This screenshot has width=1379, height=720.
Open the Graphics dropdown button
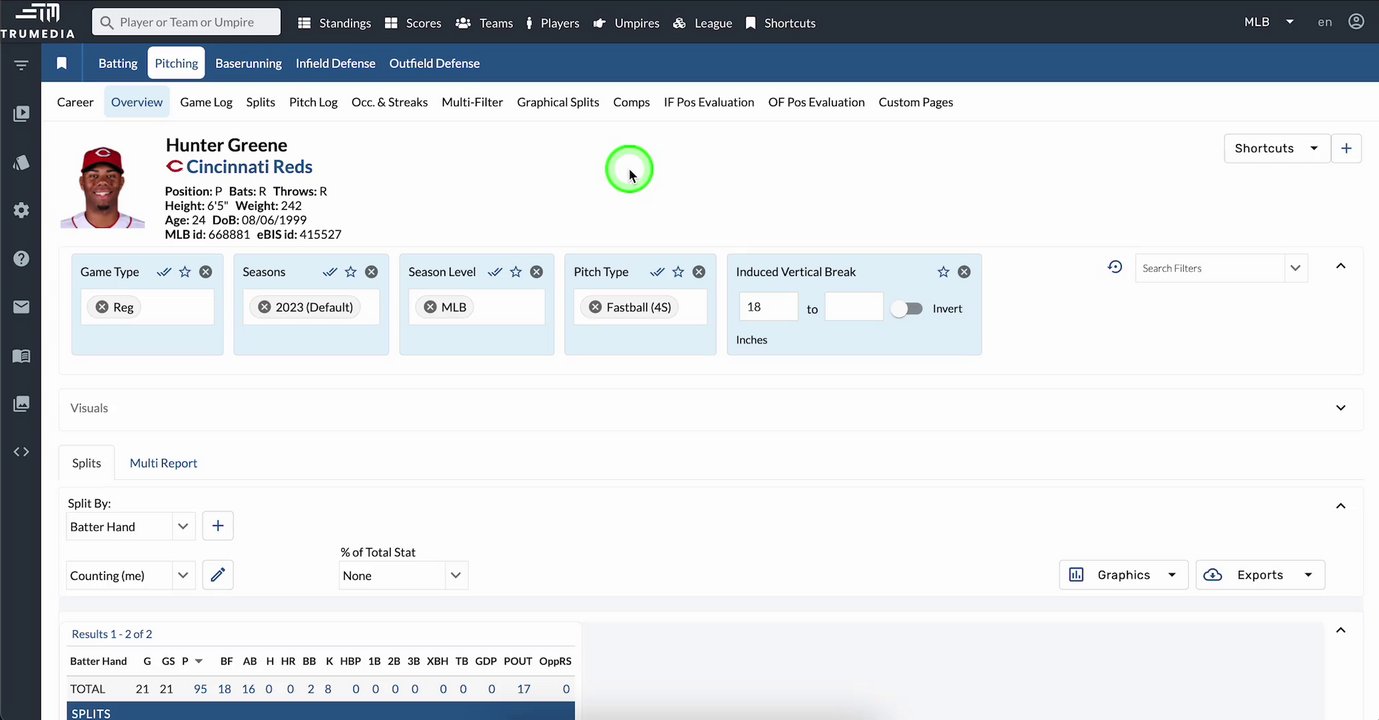click(x=1124, y=575)
